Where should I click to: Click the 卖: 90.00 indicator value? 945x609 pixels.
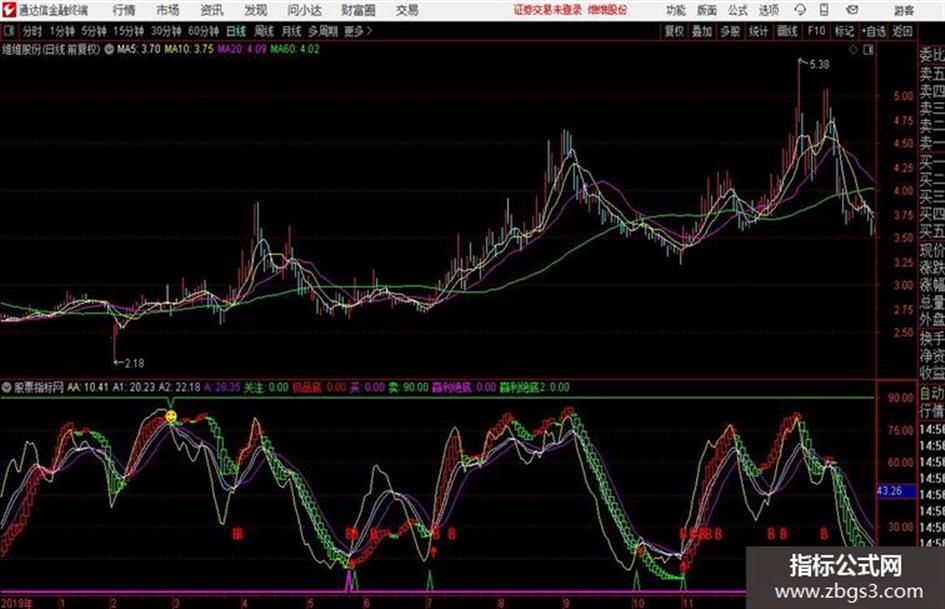coord(408,387)
